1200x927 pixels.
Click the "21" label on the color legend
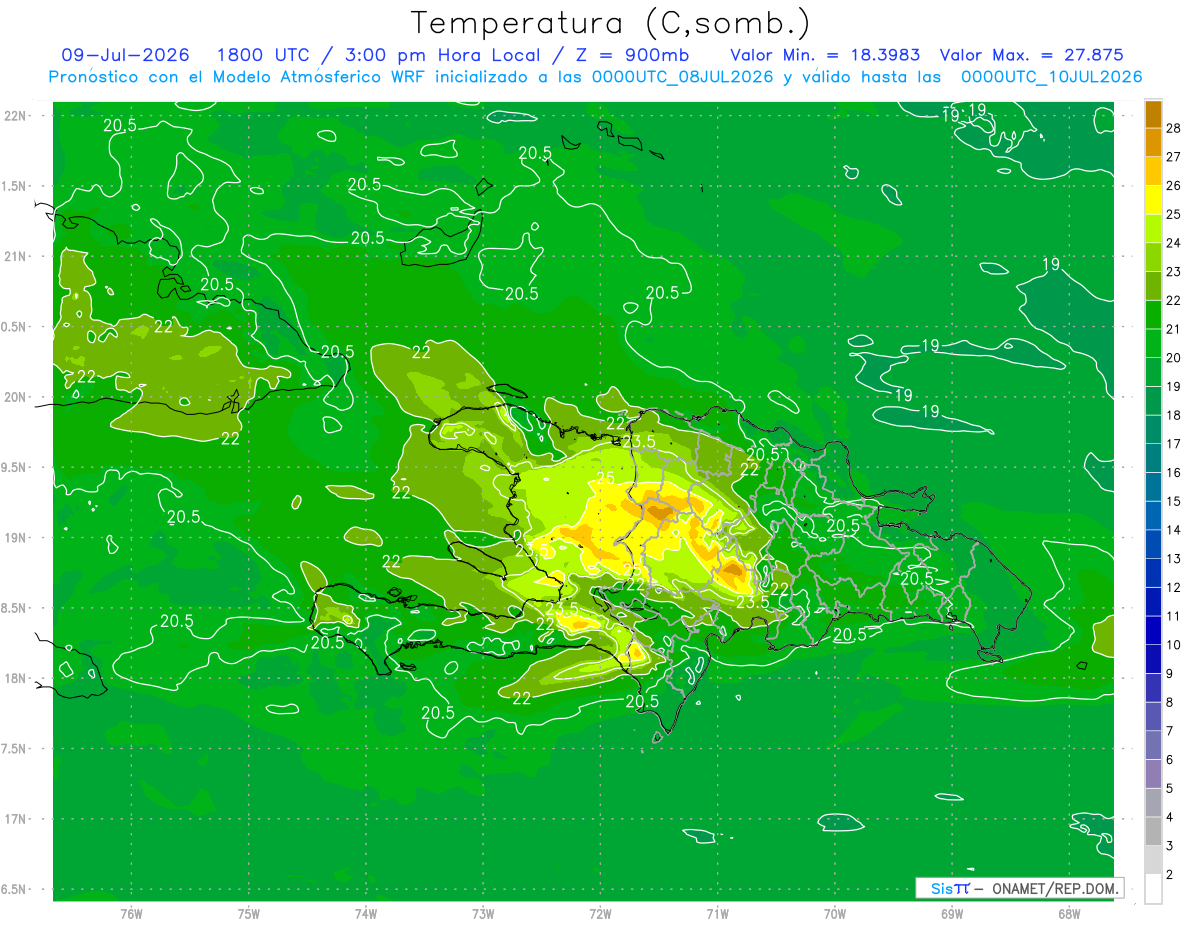point(1174,329)
